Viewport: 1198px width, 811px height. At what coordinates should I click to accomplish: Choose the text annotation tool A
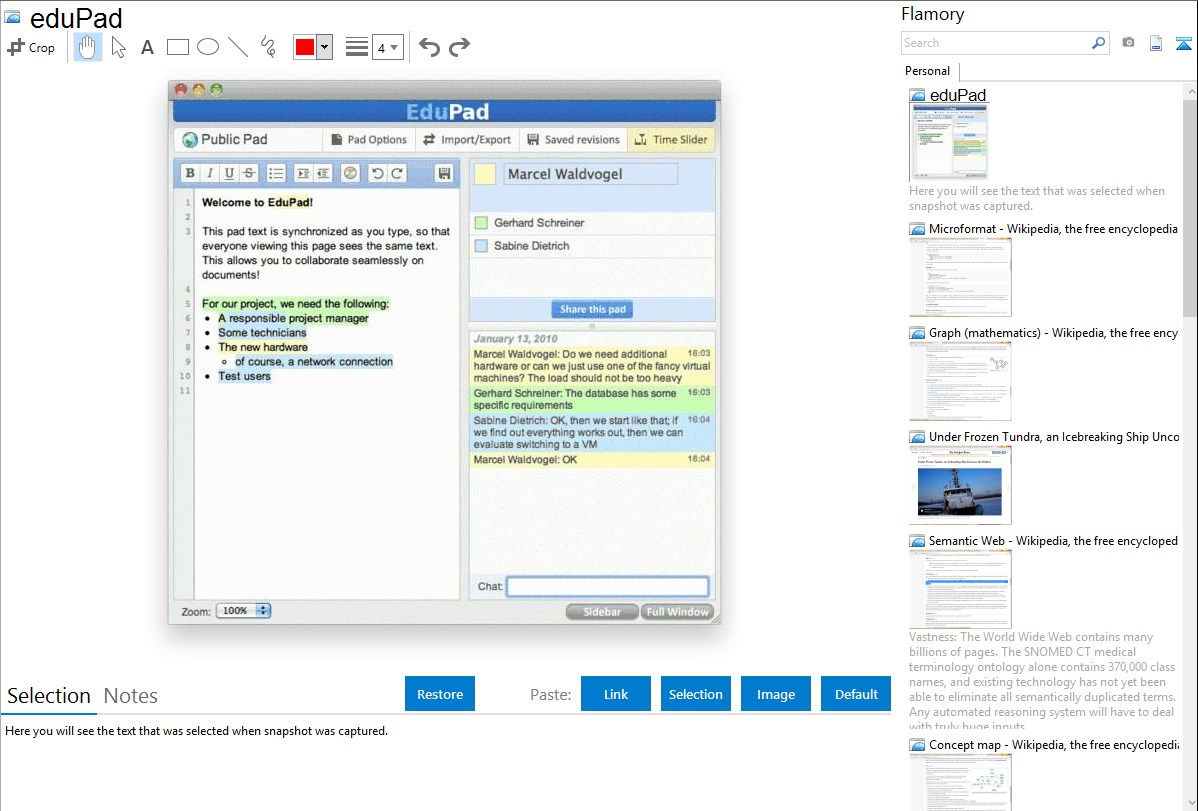point(147,47)
